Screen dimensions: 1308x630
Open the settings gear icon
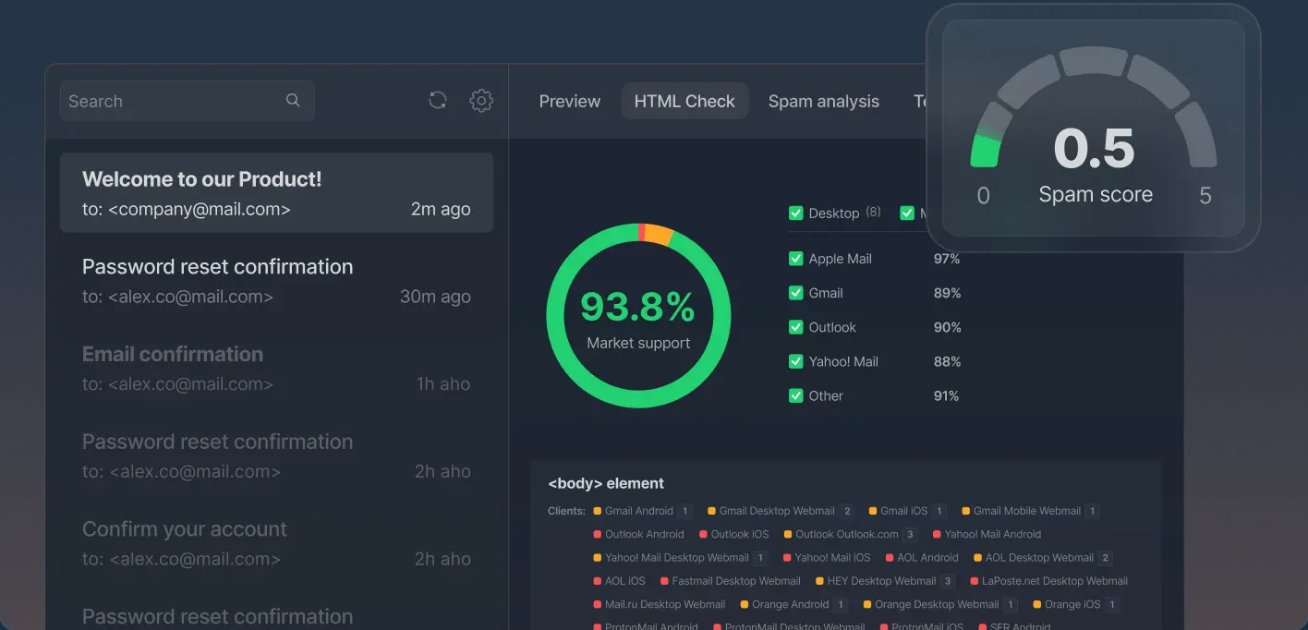click(x=481, y=100)
